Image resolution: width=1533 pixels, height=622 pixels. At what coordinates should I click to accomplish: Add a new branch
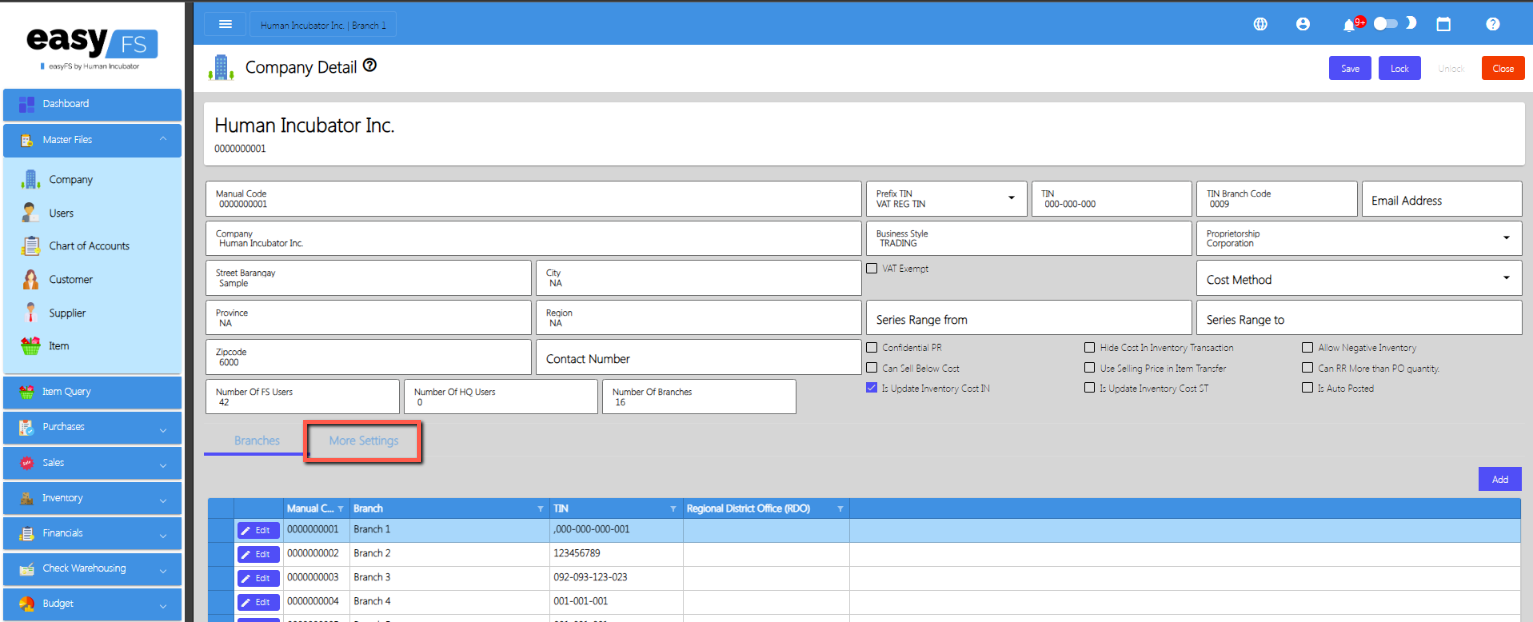1500,480
